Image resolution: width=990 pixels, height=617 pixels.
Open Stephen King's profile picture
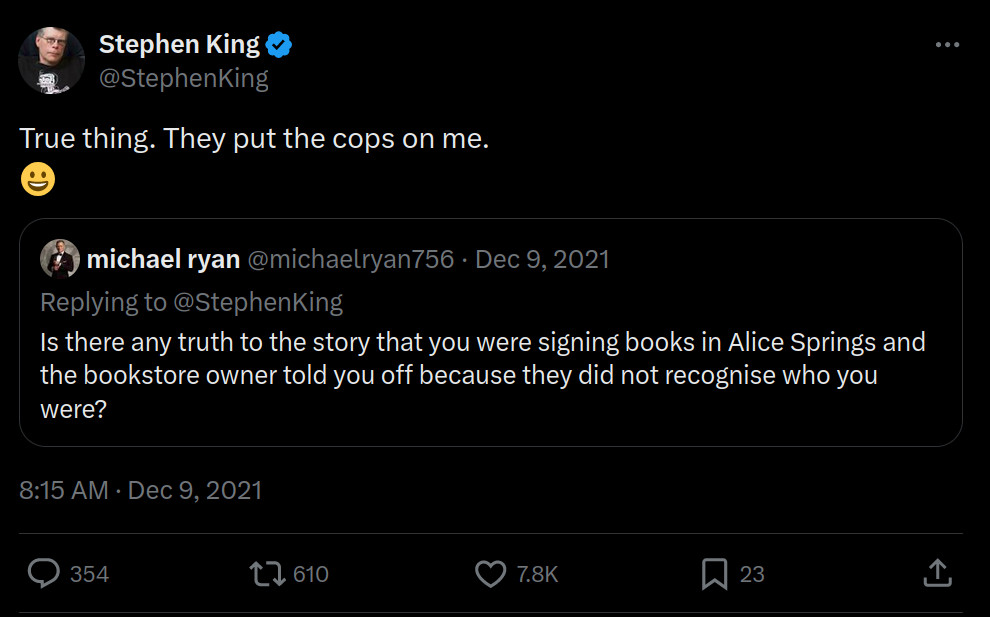click(52, 61)
